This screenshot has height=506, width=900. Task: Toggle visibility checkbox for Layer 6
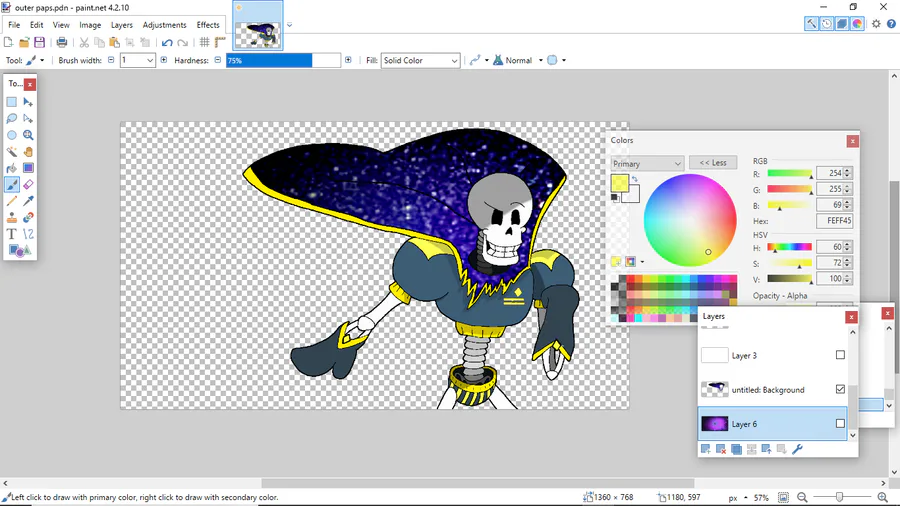840,423
